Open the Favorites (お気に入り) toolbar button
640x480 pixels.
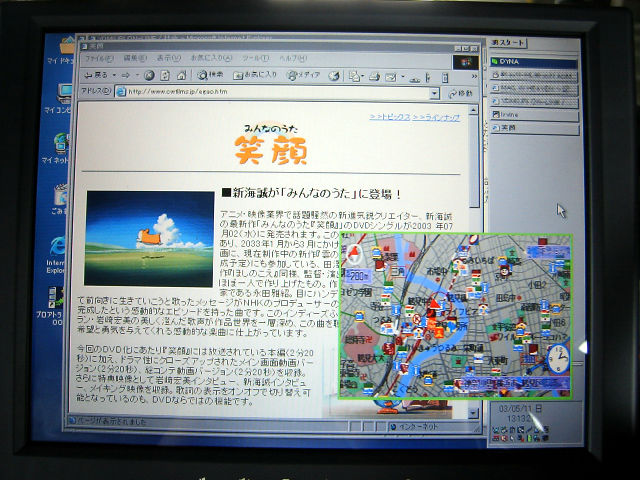coord(255,75)
